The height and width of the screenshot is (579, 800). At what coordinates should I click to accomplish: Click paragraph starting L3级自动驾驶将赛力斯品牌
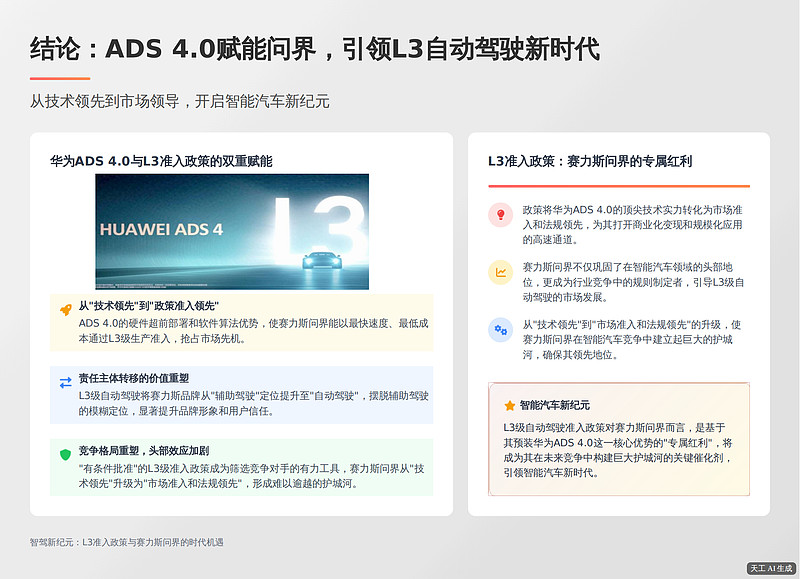click(254, 403)
